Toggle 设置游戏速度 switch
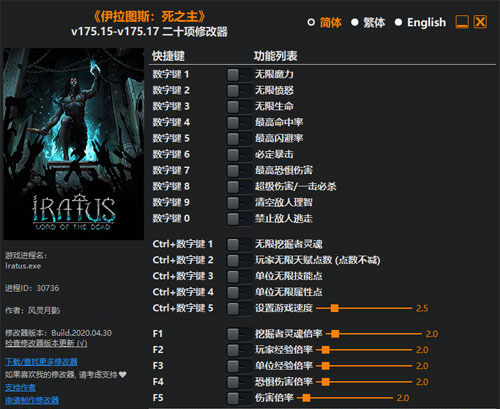The height and width of the screenshot is (409, 500). [x=239, y=308]
